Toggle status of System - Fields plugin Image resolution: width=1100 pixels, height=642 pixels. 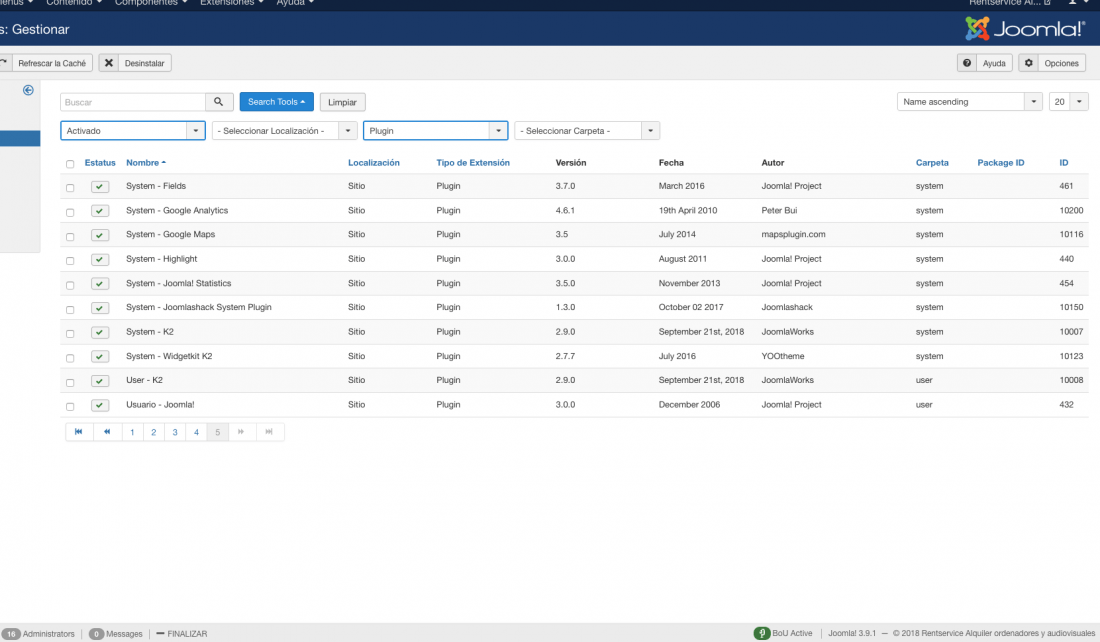click(x=100, y=187)
